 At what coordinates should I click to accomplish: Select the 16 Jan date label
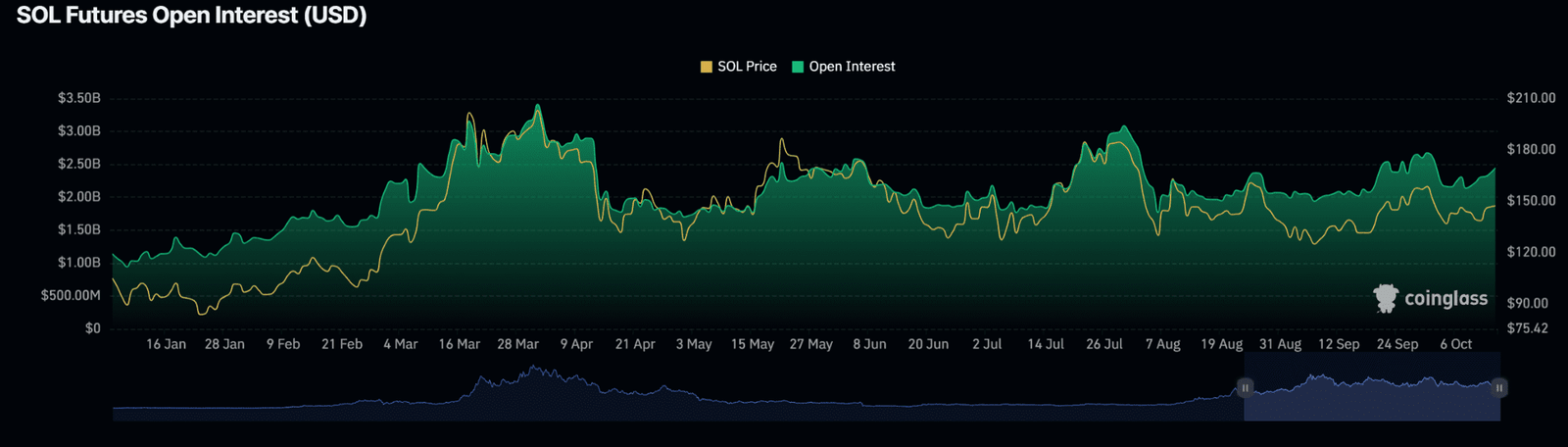[166, 344]
